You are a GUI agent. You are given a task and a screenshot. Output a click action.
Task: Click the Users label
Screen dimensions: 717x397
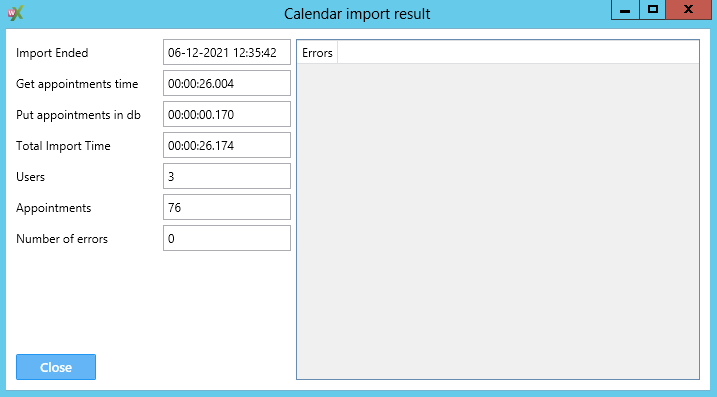tap(30, 177)
